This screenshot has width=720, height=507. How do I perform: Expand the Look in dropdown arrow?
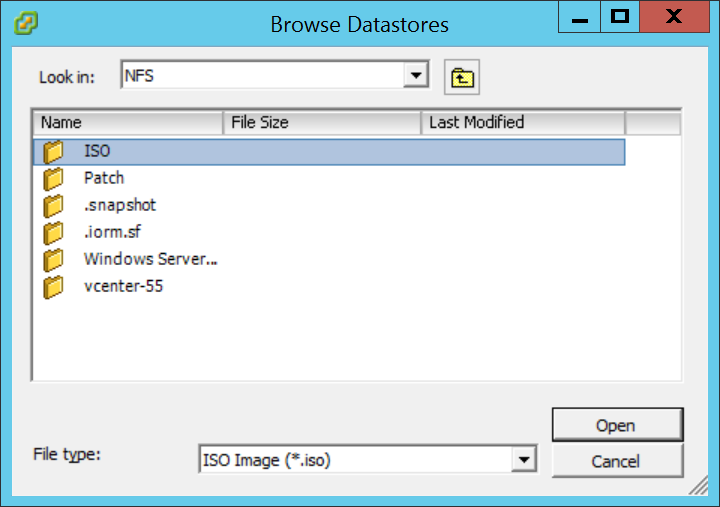point(415,76)
